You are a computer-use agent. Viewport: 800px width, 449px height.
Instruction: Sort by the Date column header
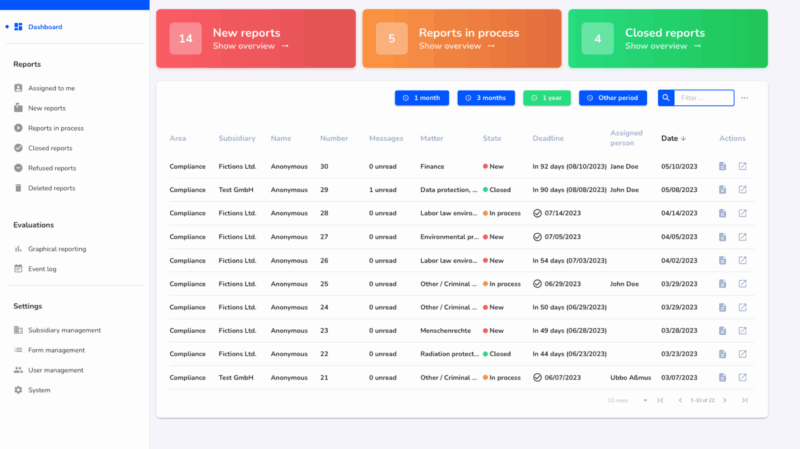(673, 138)
